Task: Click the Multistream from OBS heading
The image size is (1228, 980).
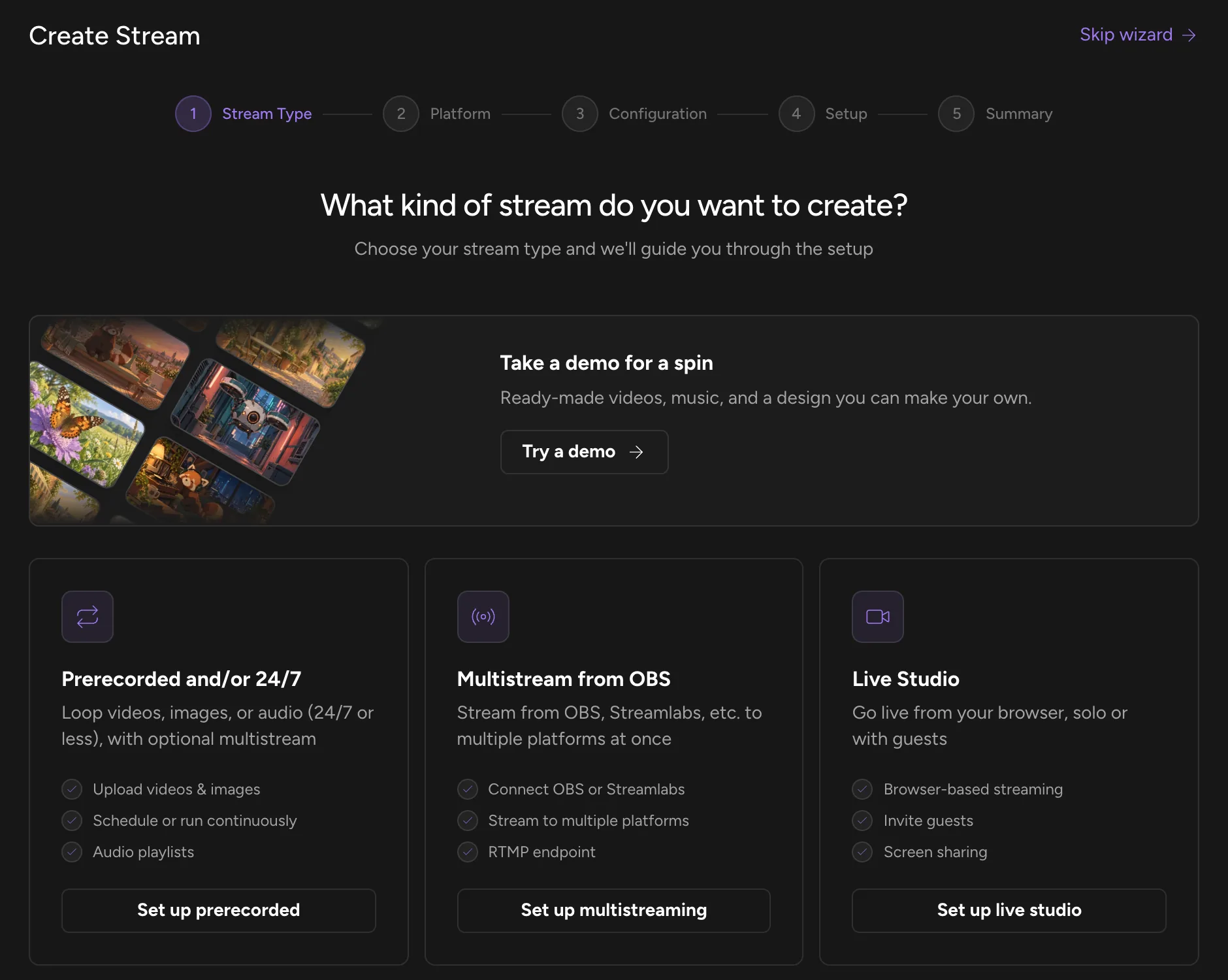Action: 564,679
